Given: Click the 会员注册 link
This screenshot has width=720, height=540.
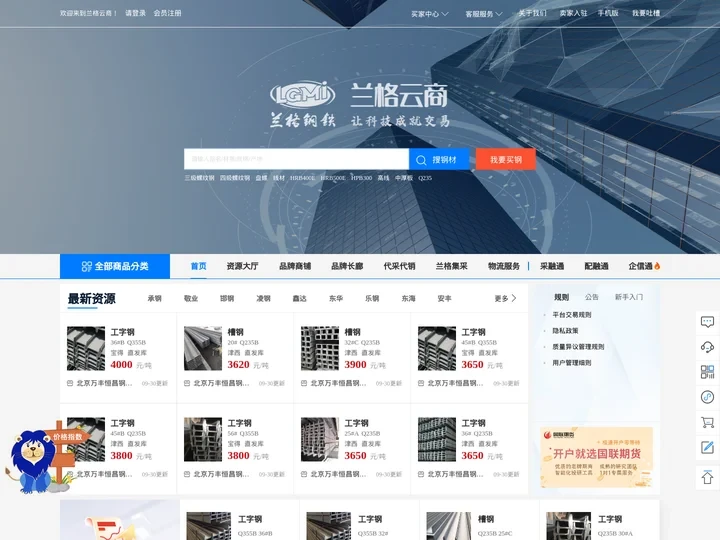Looking at the screenshot, I should click(167, 13).
